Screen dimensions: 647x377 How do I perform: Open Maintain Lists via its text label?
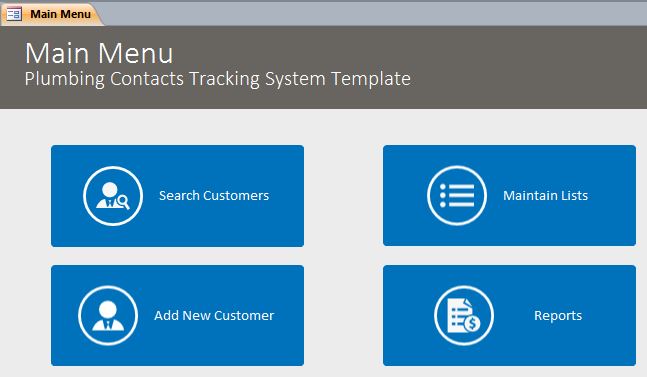pyautogui.click(x=545, y=196)
